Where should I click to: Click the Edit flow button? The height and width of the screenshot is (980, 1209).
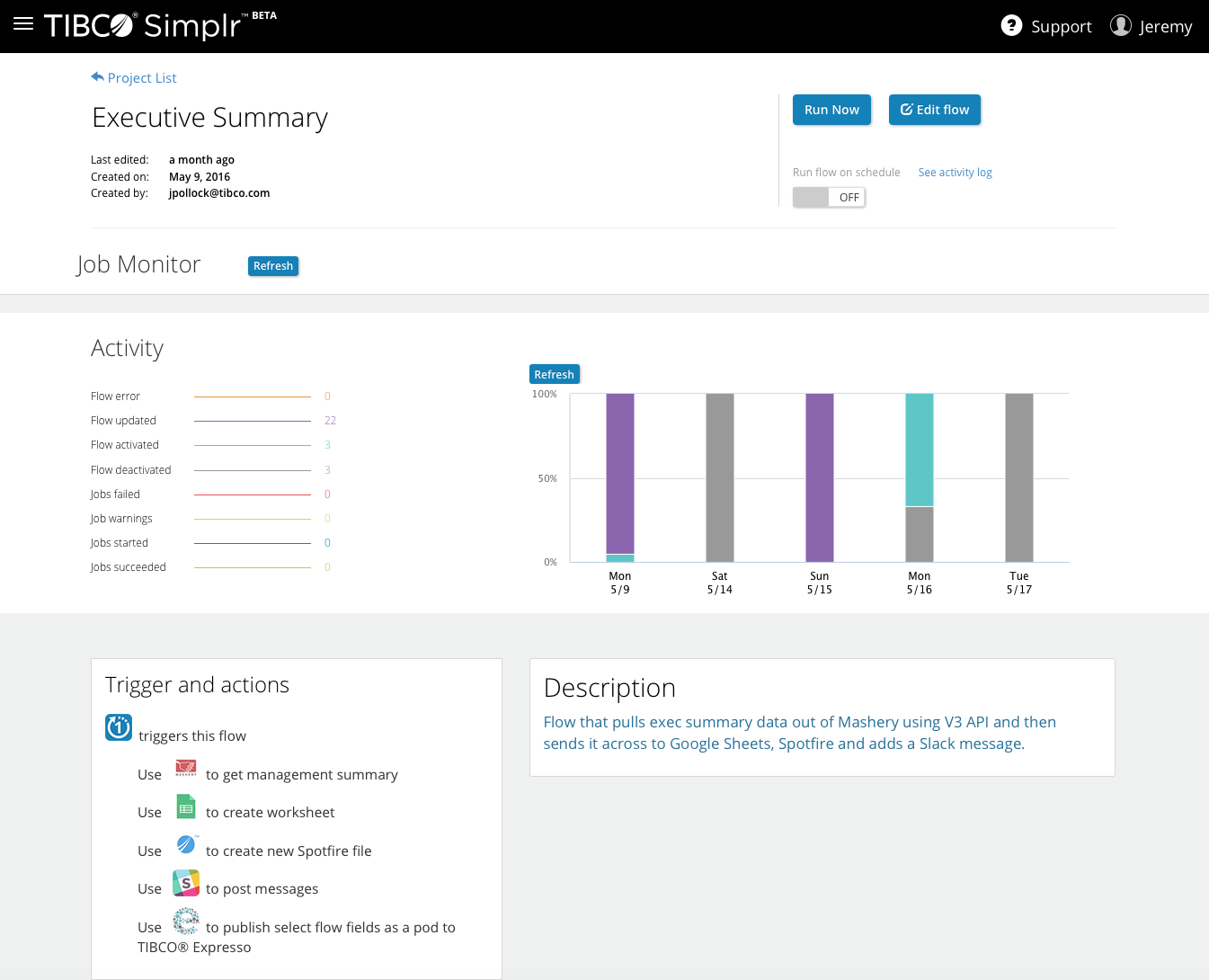click(935, 110)
